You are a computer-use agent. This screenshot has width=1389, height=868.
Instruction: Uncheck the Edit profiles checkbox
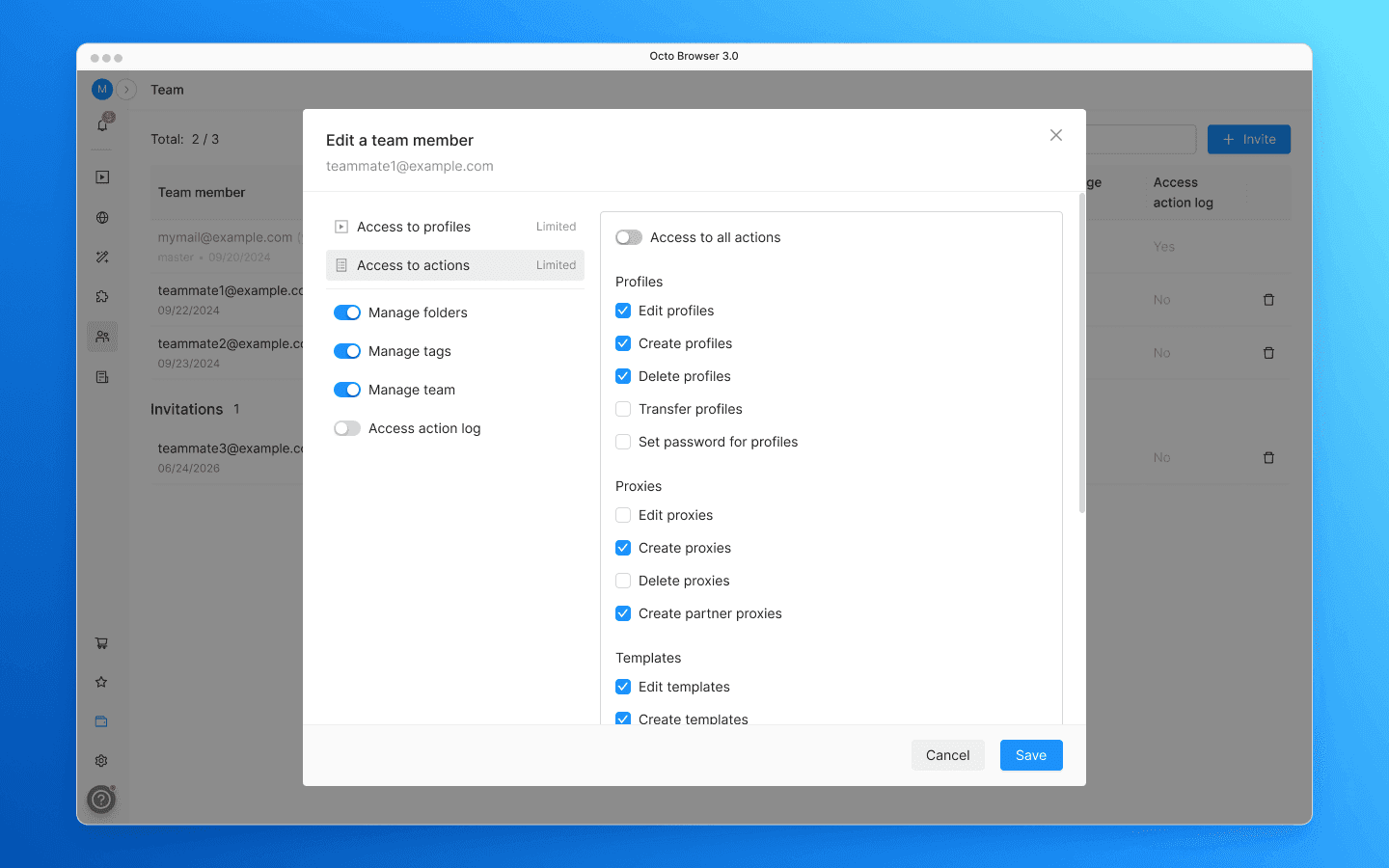[x=623, y=311]
